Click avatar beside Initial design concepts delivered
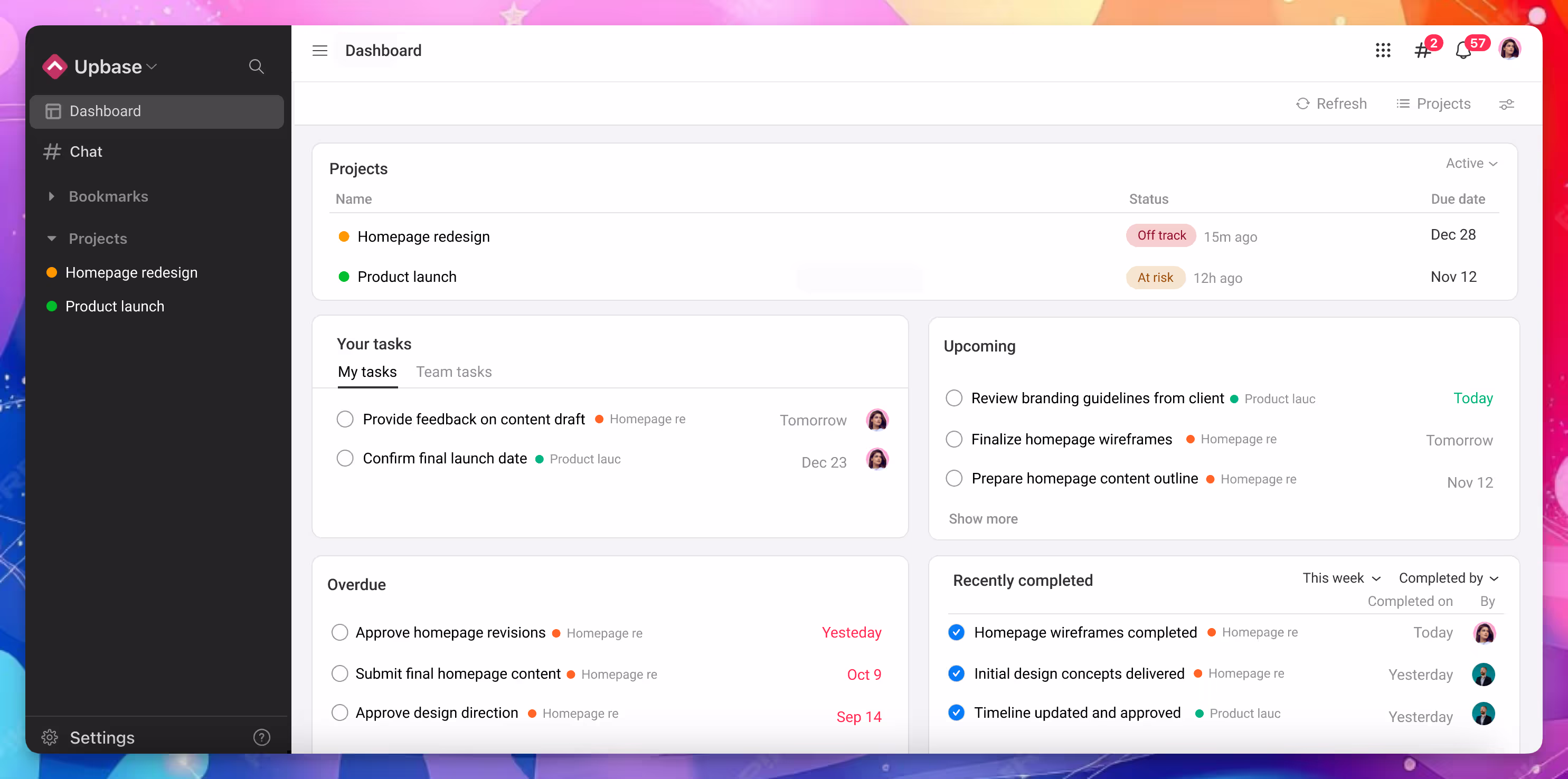 point(1483,674)
